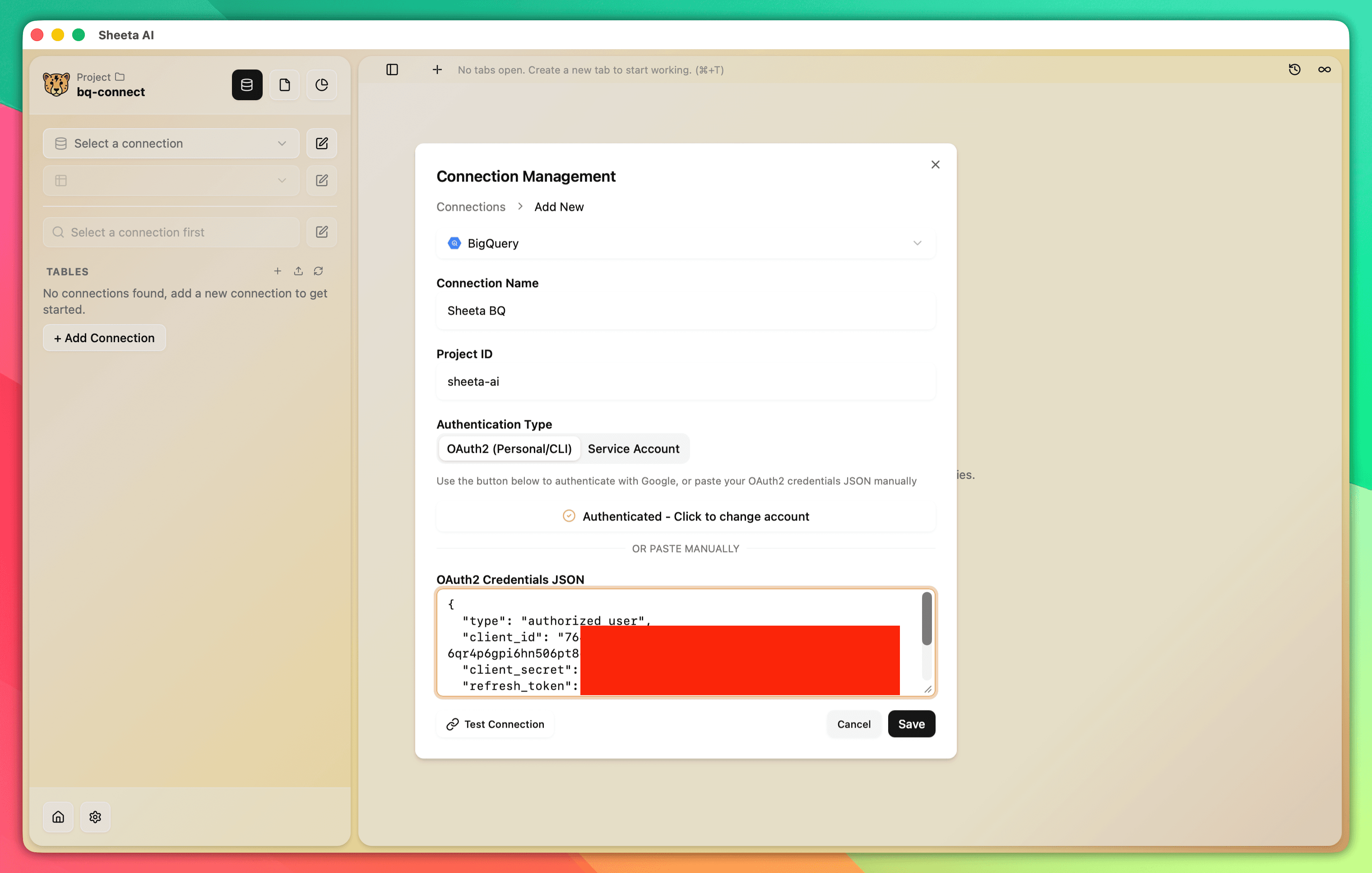Edit the selected connection with the pencil icon
Screen dimensions: 1372x873
point(321,143)
